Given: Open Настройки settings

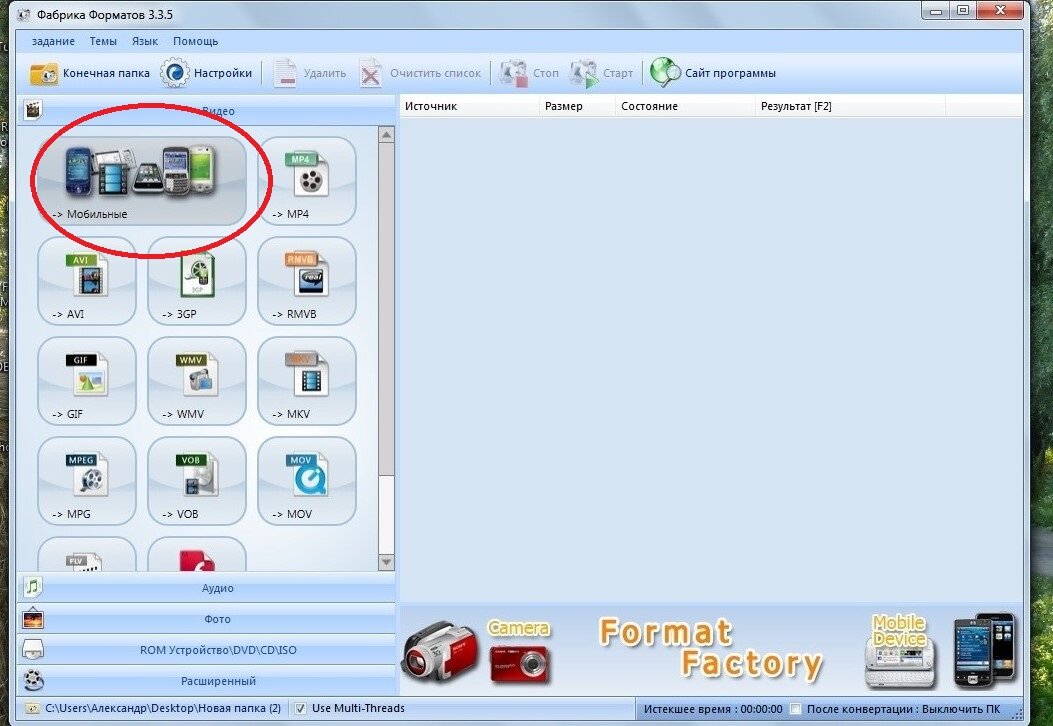Looking at the screenshot, I should (206, 73).
